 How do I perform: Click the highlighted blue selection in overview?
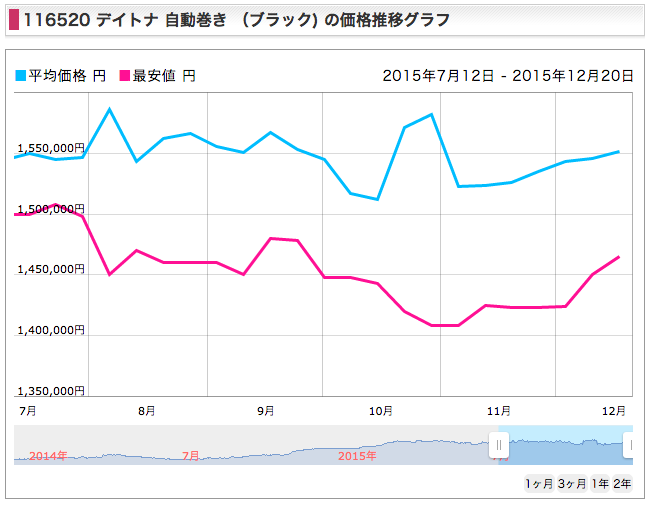pos(566,445)
